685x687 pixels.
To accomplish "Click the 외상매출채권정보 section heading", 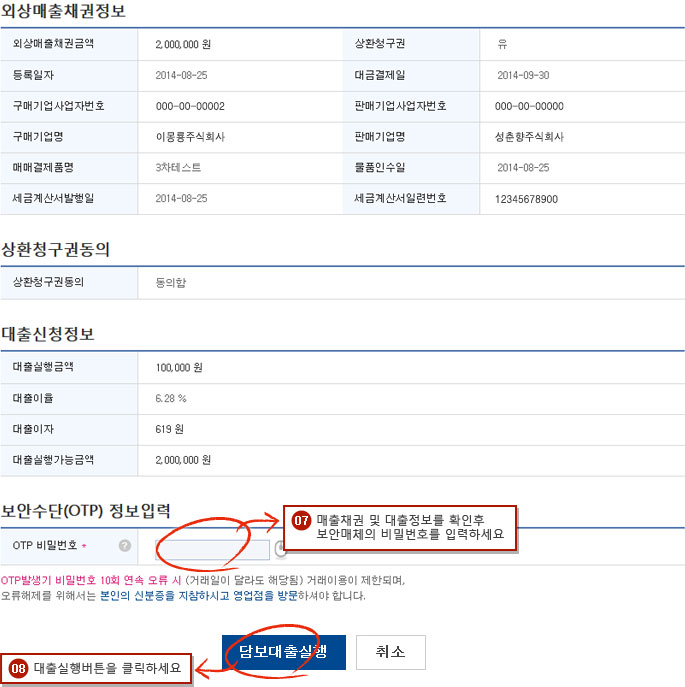I will click(64, 11).
